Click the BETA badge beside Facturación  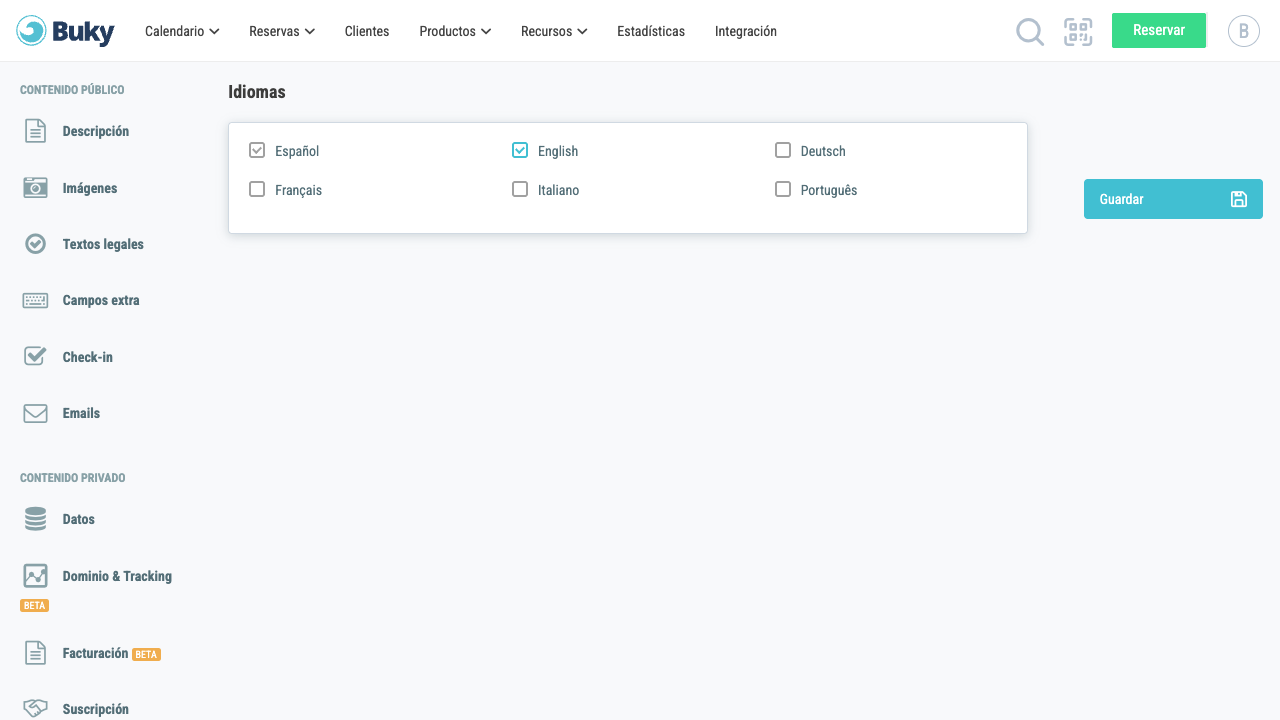pyautogui.click(x=147, y=654)
